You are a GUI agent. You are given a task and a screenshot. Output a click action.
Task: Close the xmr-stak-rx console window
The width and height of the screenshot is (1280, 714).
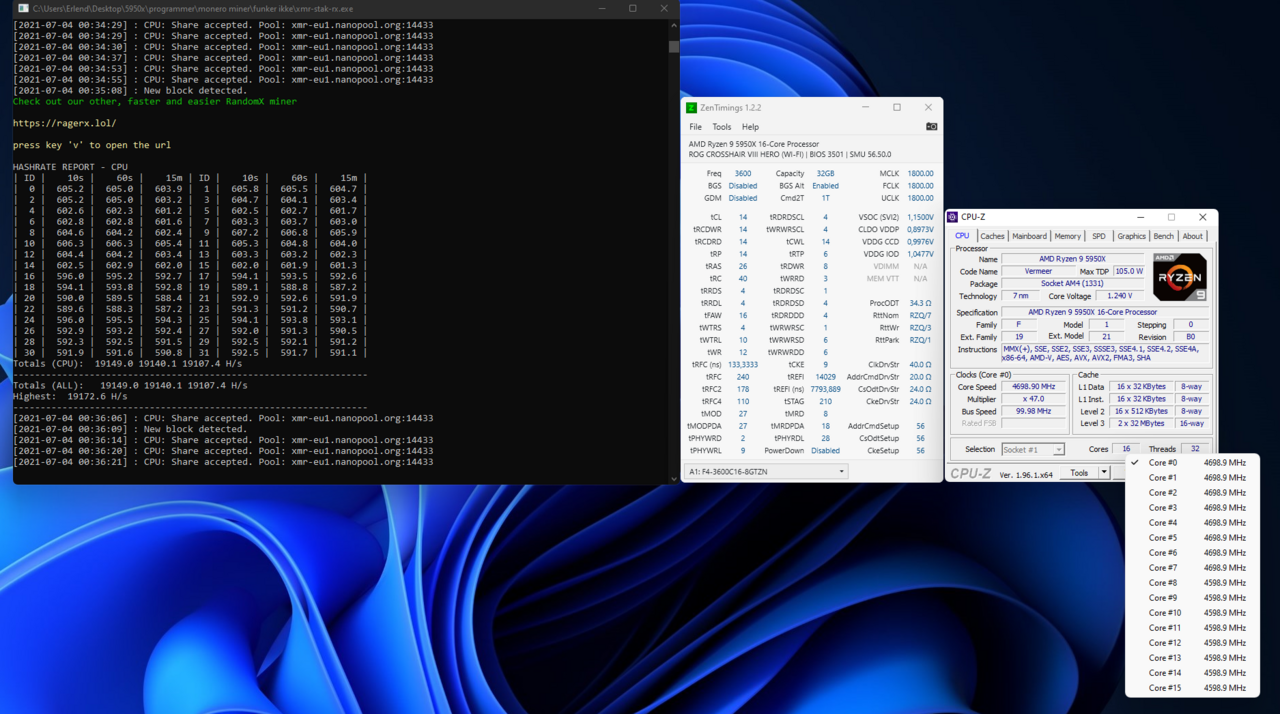664,8
